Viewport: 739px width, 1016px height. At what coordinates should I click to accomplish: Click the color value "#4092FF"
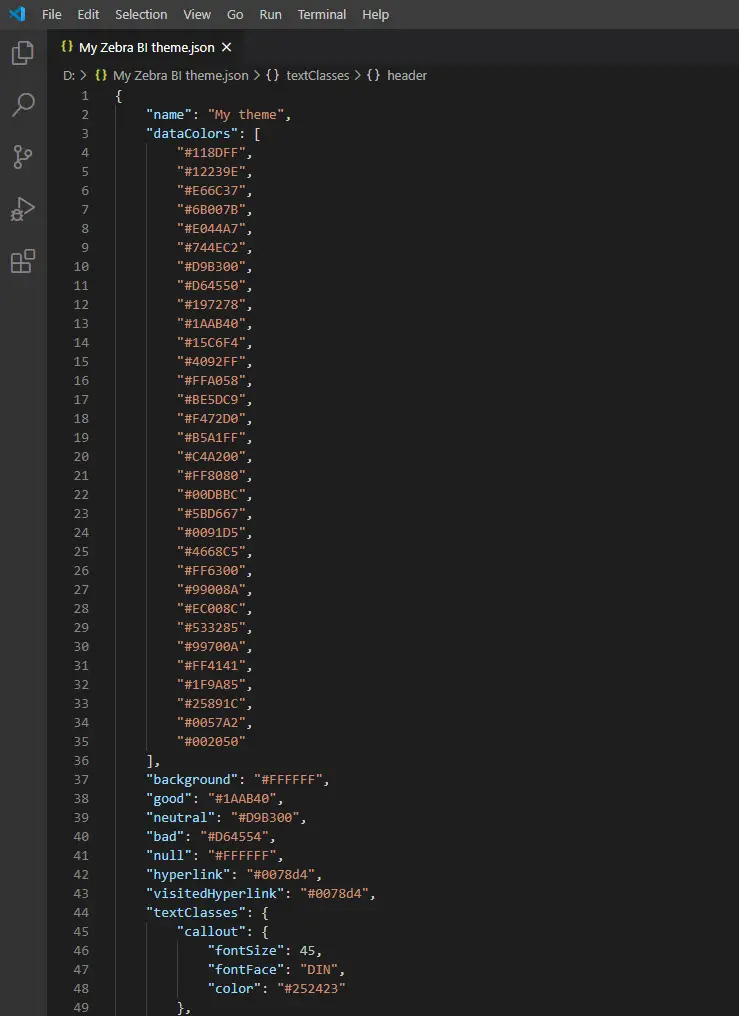(211, 362)
